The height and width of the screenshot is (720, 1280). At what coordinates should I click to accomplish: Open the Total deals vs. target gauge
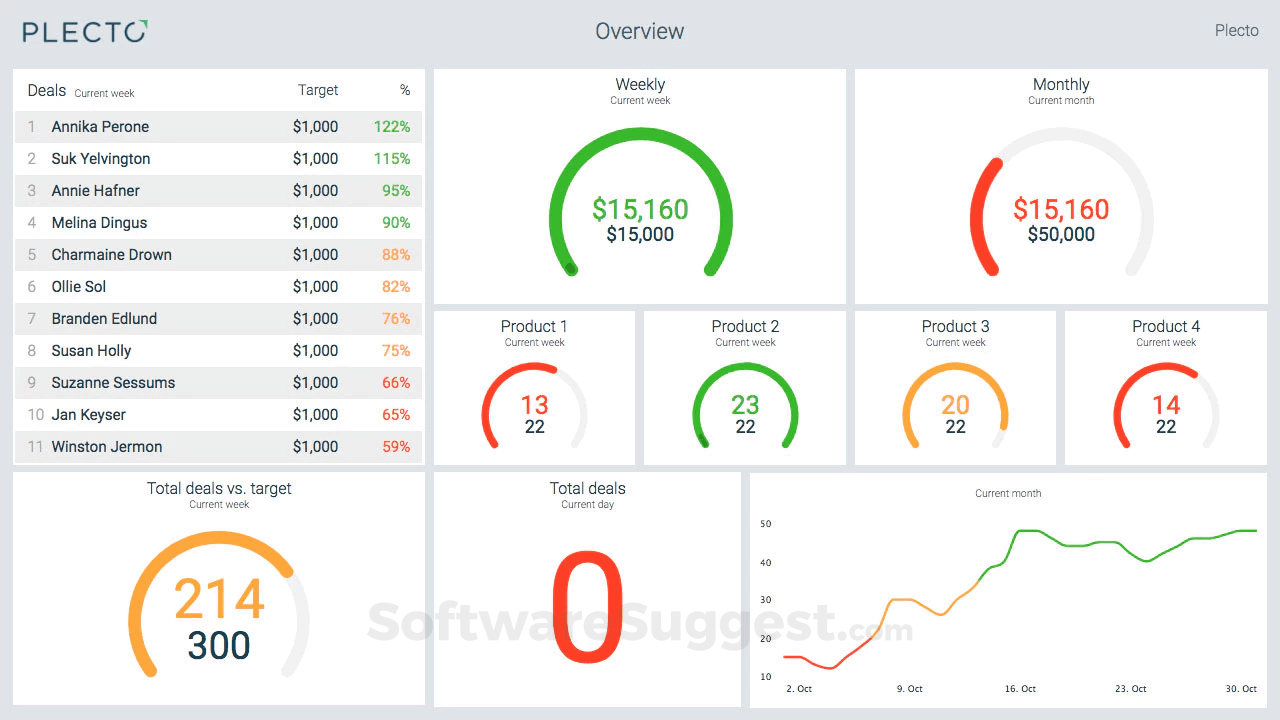[218, 600]
